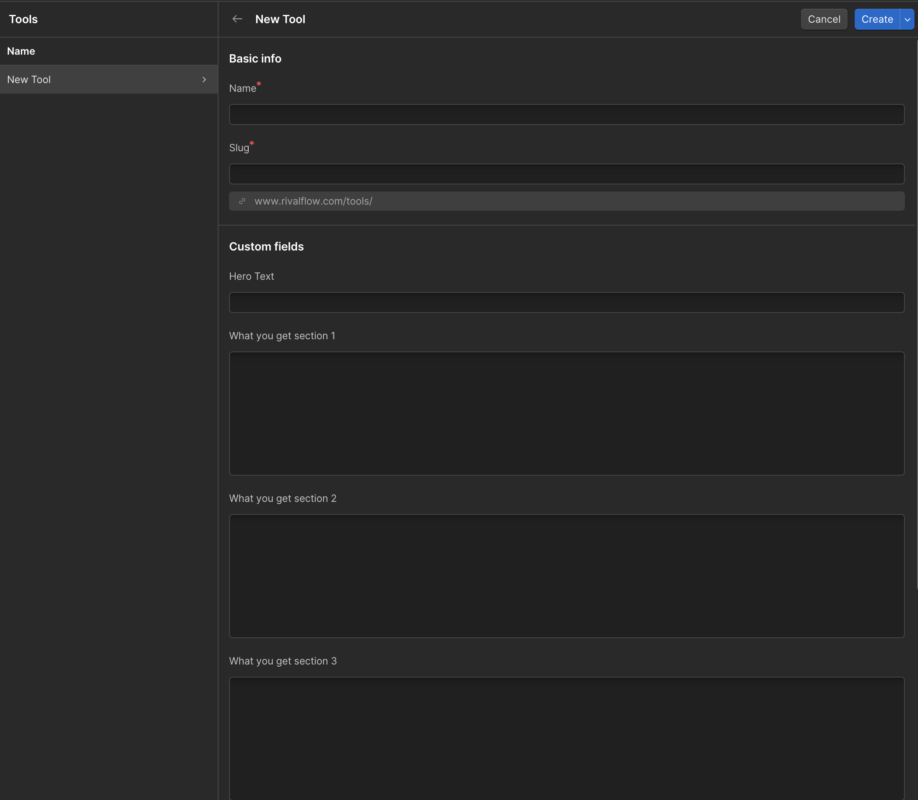Expand the New Tool row chevron

204,79
